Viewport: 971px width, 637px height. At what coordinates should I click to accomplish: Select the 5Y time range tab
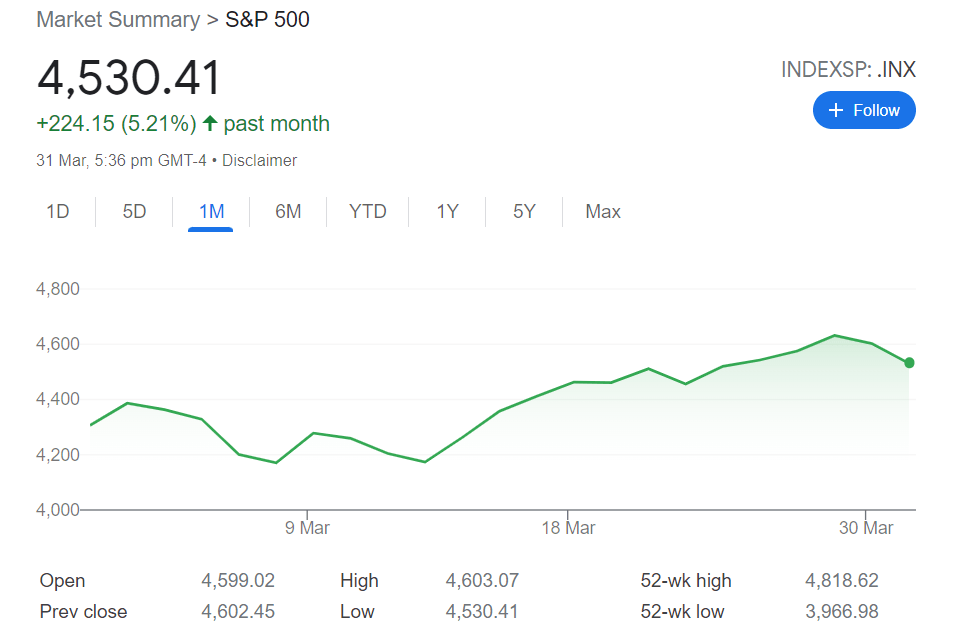pyautogui.click(x=524, y=212)
